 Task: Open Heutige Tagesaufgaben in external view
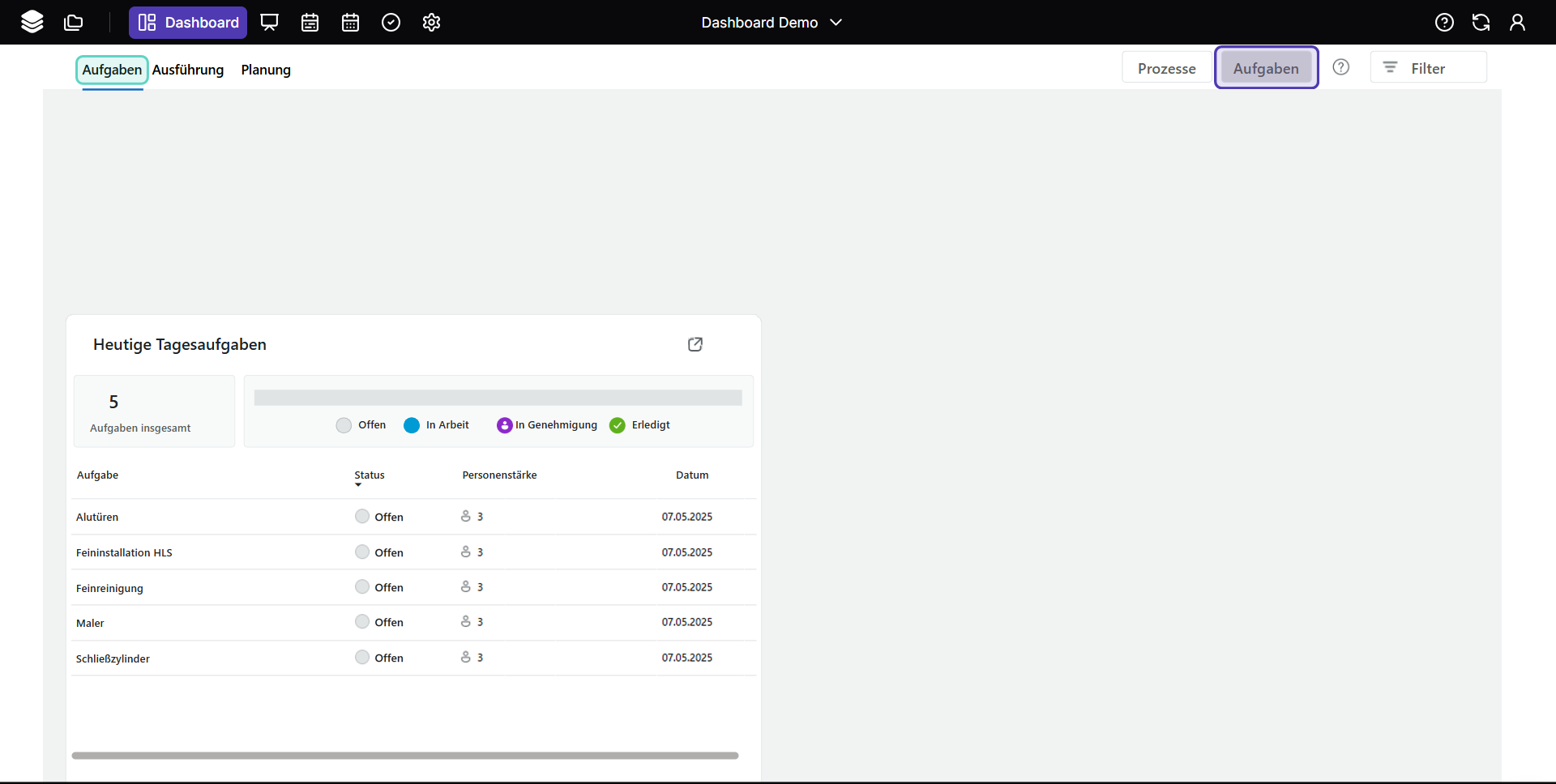695,344
